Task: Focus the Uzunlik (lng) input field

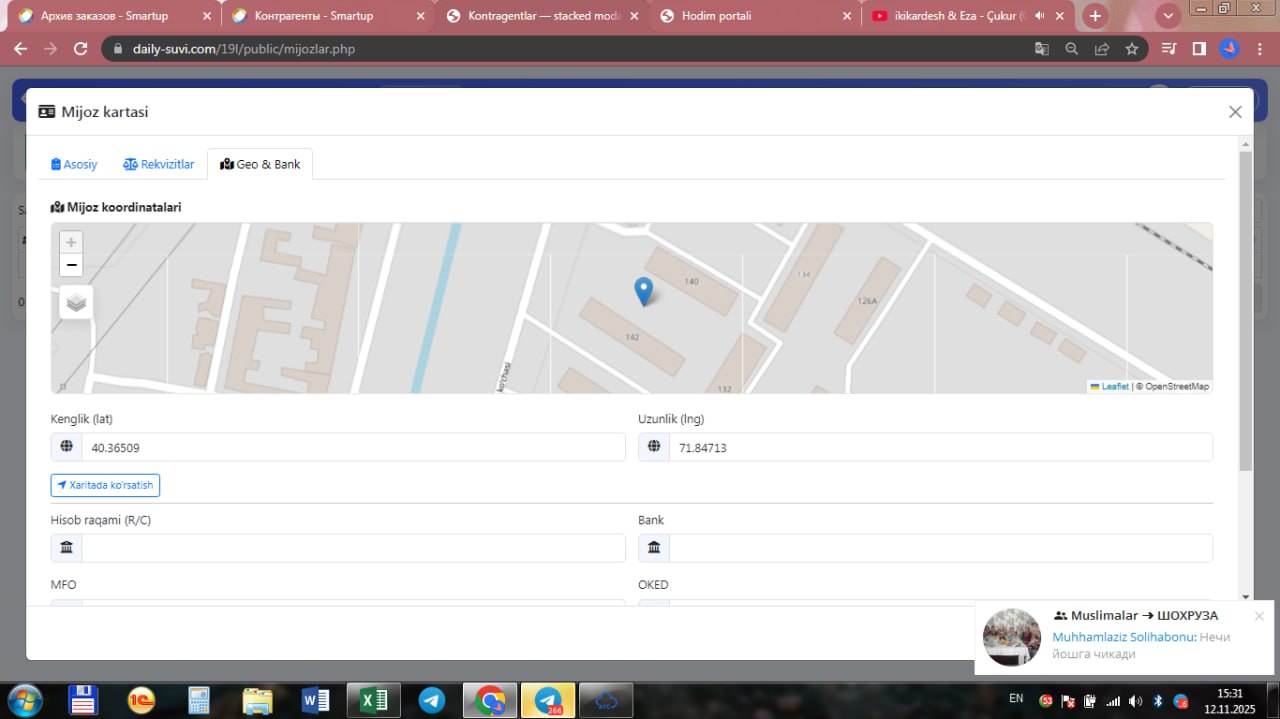Action: click(939, 447)
